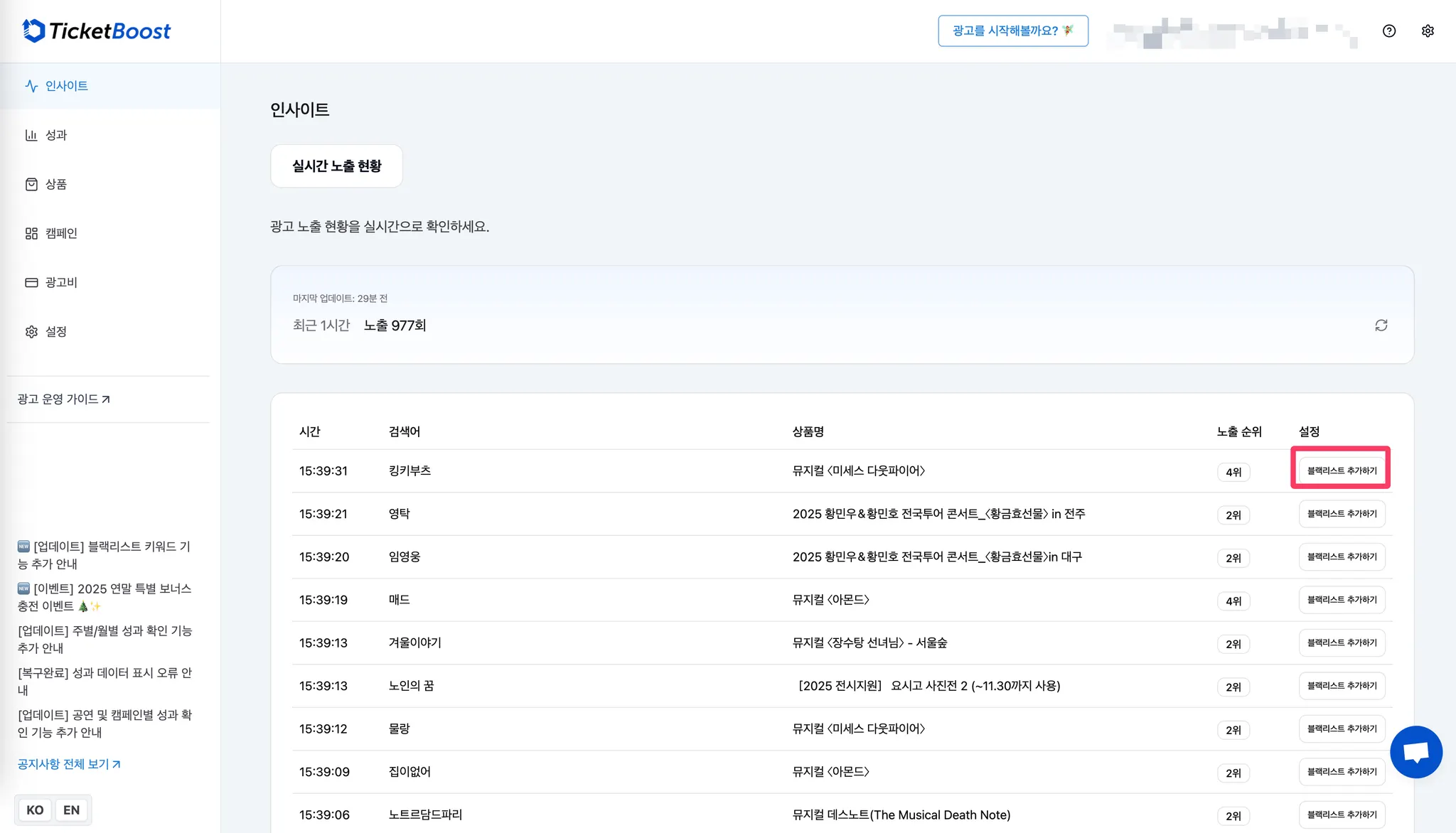Select the 실시간 노출 현황 tab
This screenshot has width=1456, height=833.
coord(336,166)
